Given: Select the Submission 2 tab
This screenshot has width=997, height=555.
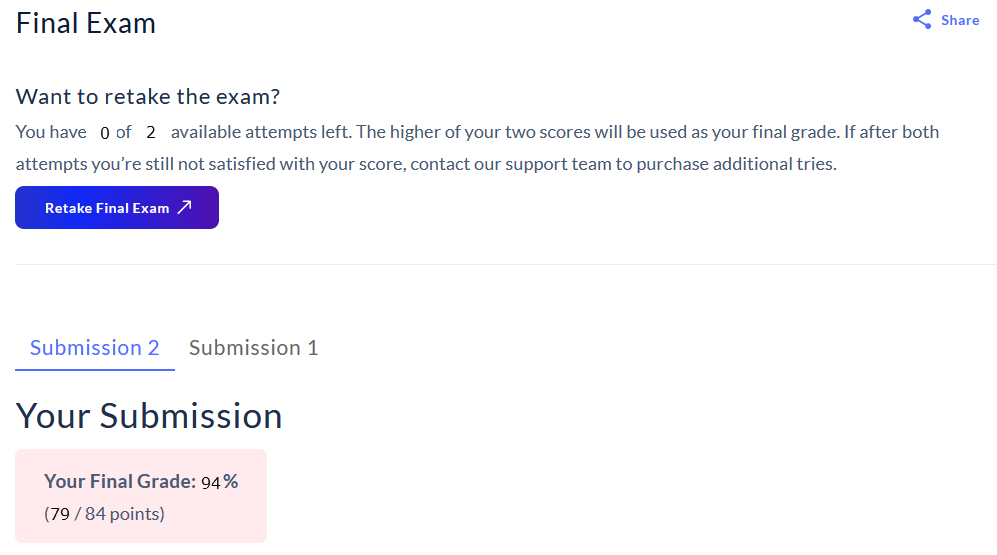Looking at the screenshot, I should [x=95, y=348].
